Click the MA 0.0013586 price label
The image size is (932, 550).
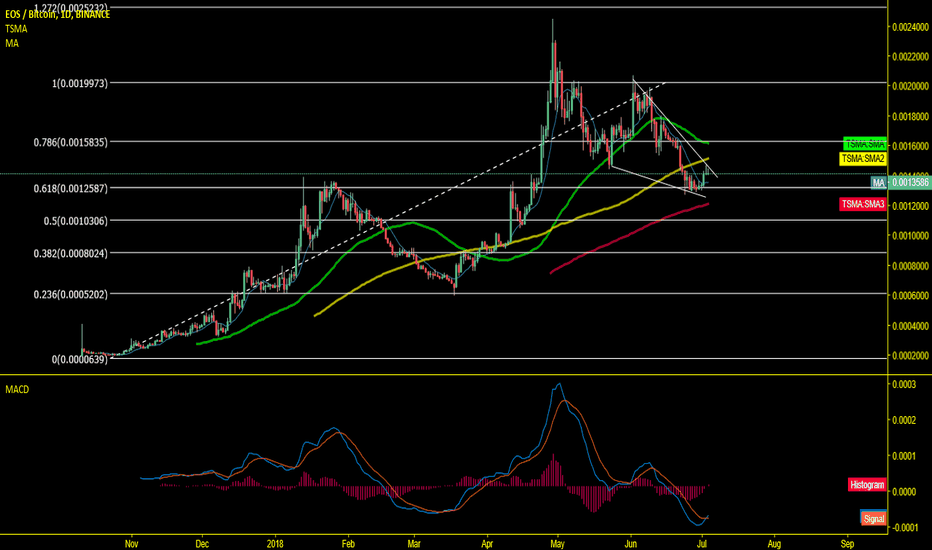[x=900, y=183]
